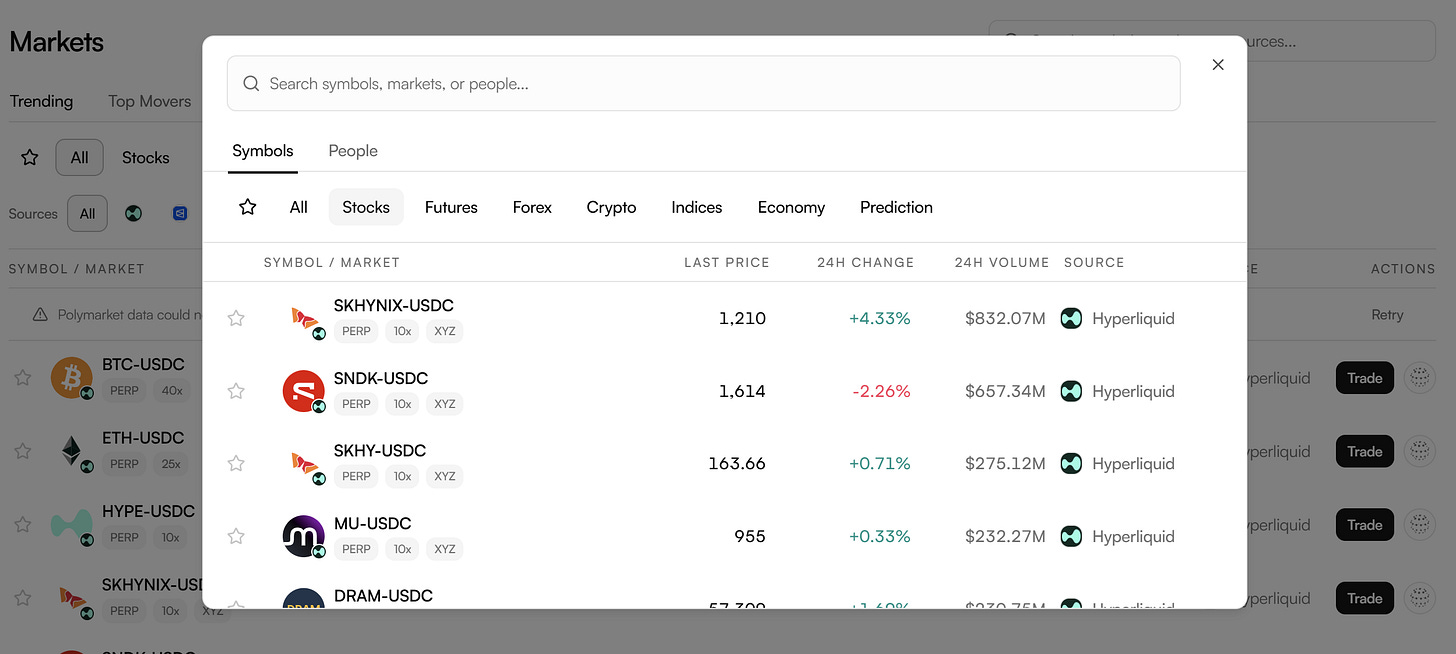
Task: Click the SNDK-USDC symbol name
Action: point(381,378)
